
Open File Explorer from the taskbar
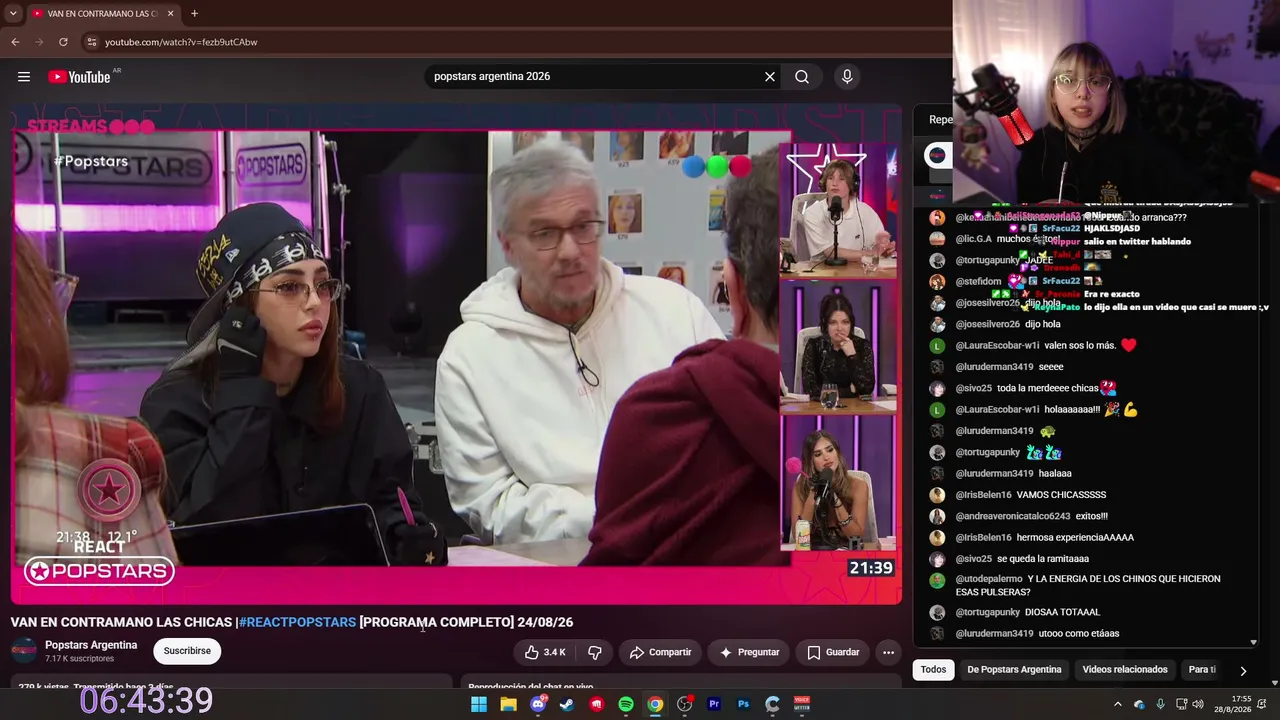(x=508, y=704)
